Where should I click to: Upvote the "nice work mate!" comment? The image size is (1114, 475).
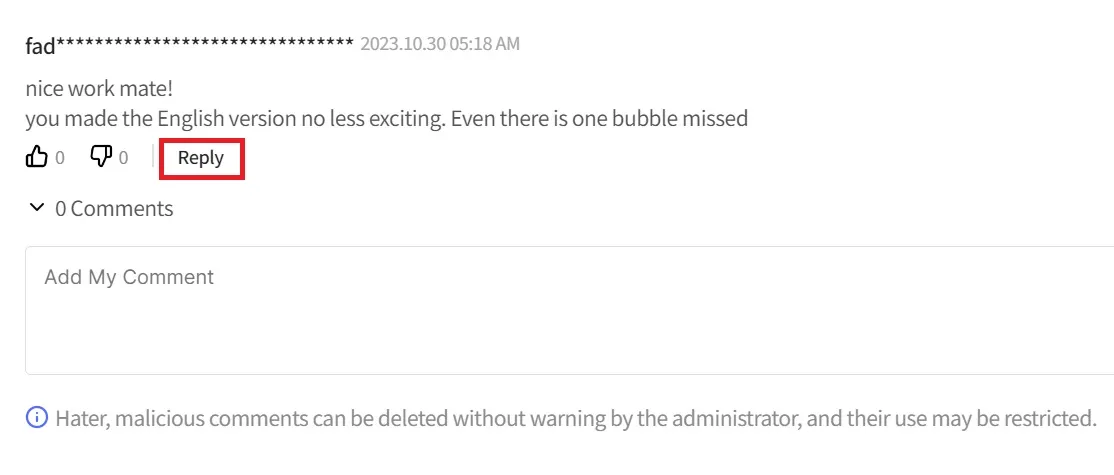click(36, 157)
